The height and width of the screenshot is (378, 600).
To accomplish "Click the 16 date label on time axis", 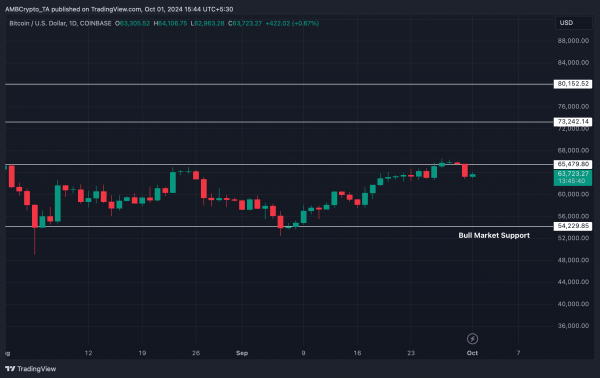I will tap(357, 353).
